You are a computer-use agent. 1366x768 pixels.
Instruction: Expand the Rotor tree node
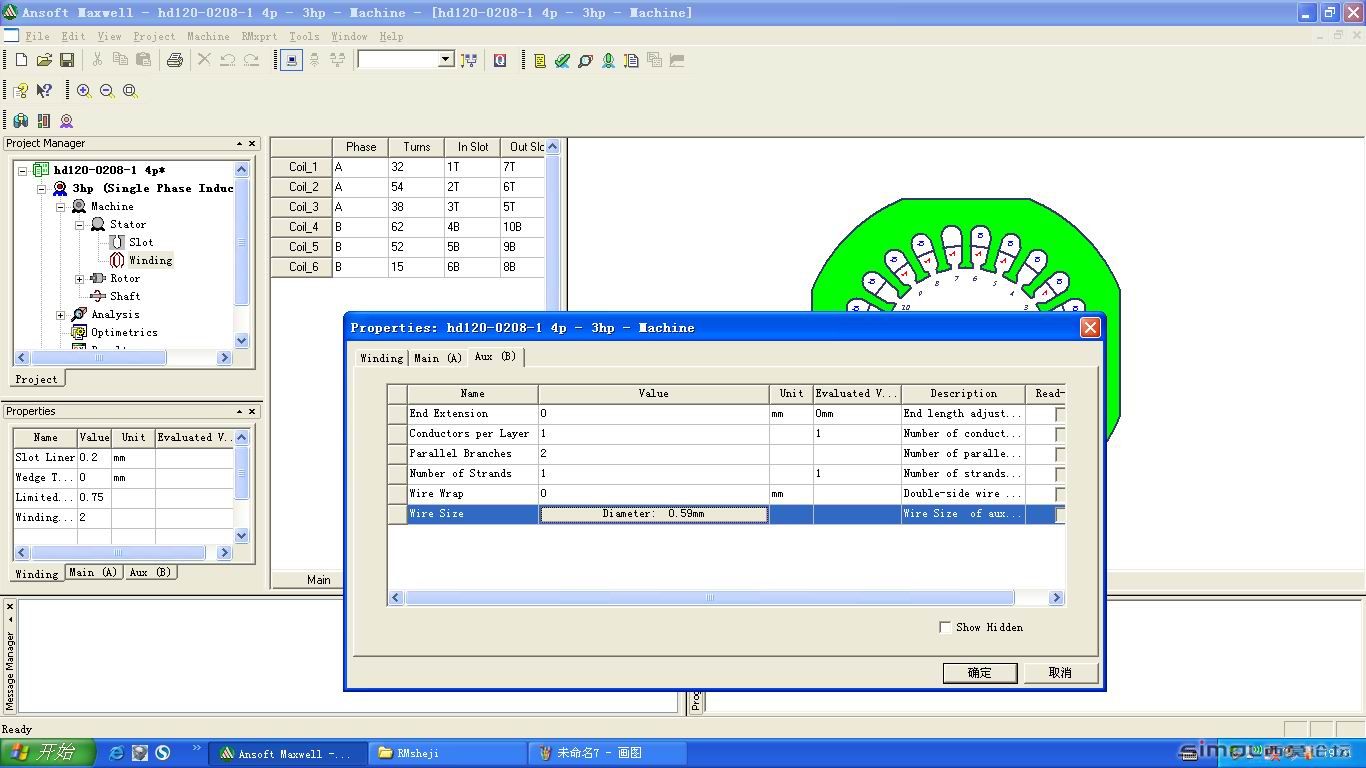tap(80, 278)
